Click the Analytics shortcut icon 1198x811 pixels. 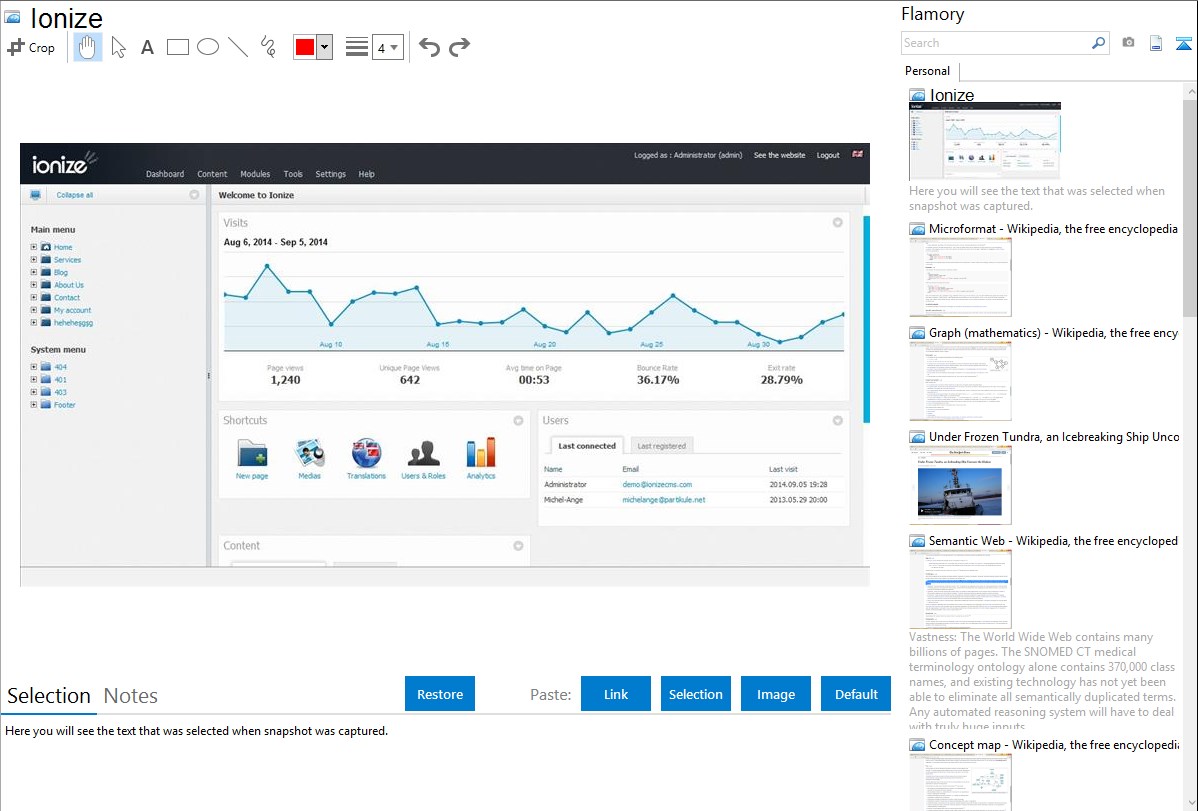point(481,454)
